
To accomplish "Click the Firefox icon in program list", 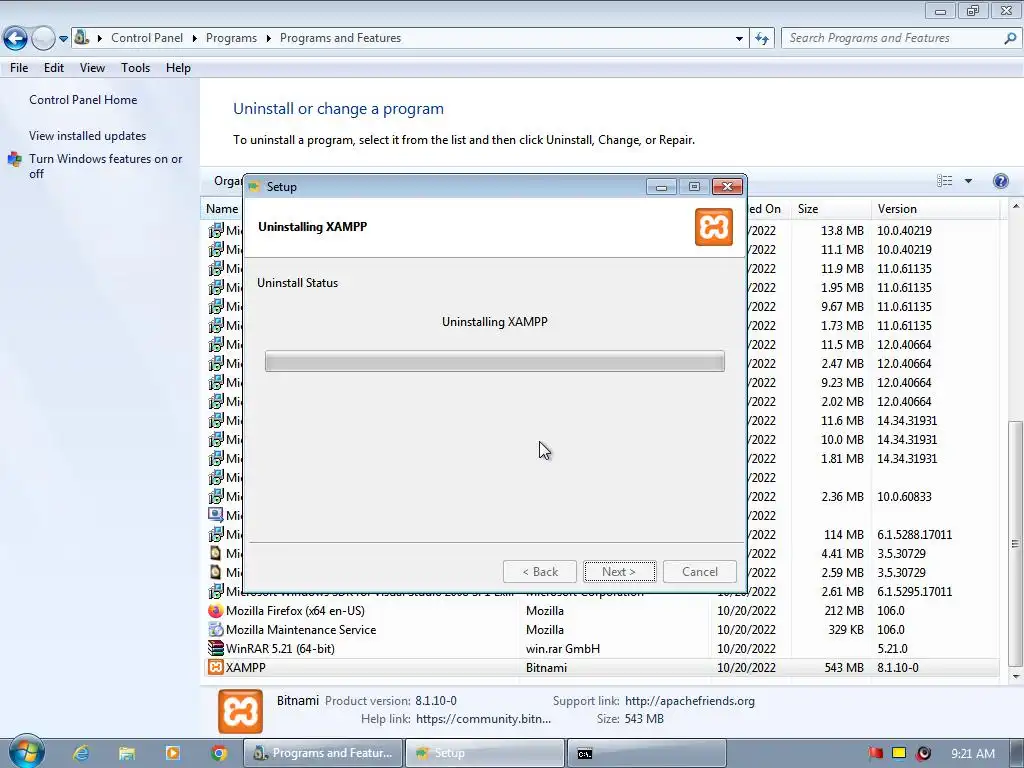I will click(x=215, y=611).
